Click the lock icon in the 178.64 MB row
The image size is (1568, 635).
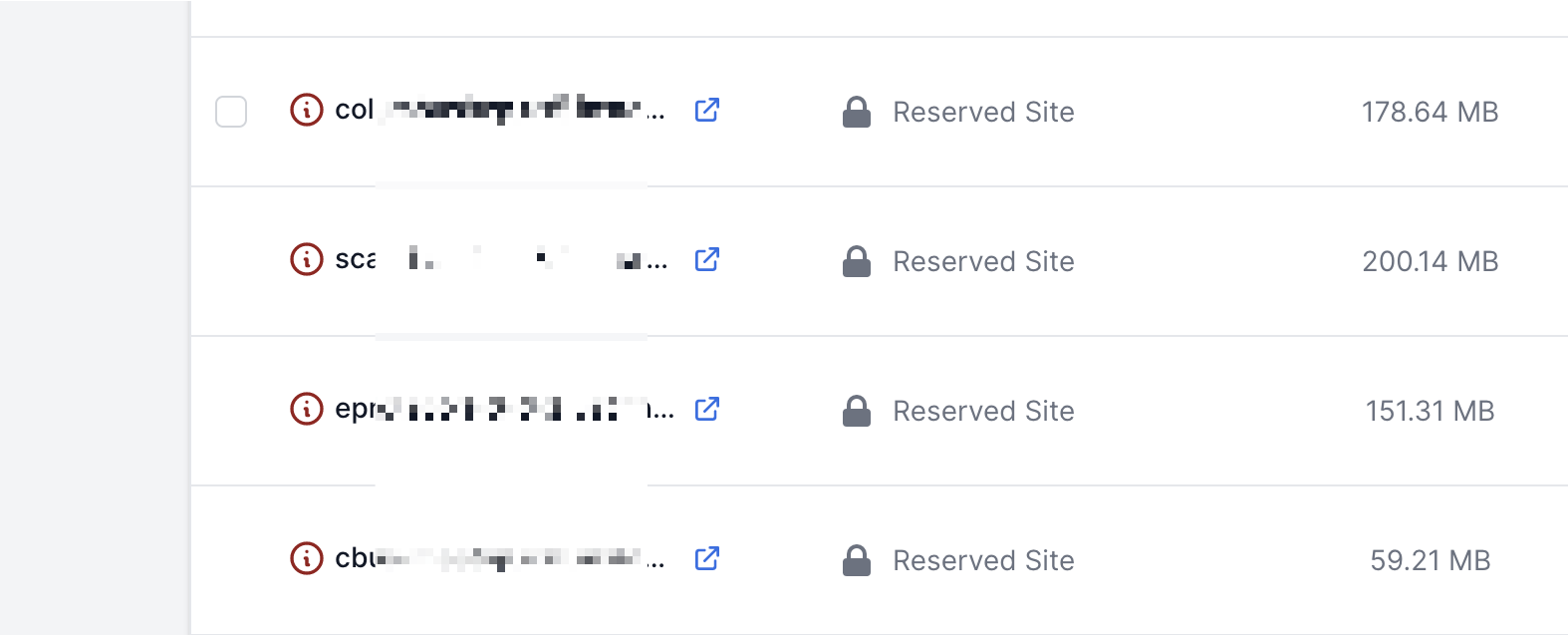[x=857, y=112]
